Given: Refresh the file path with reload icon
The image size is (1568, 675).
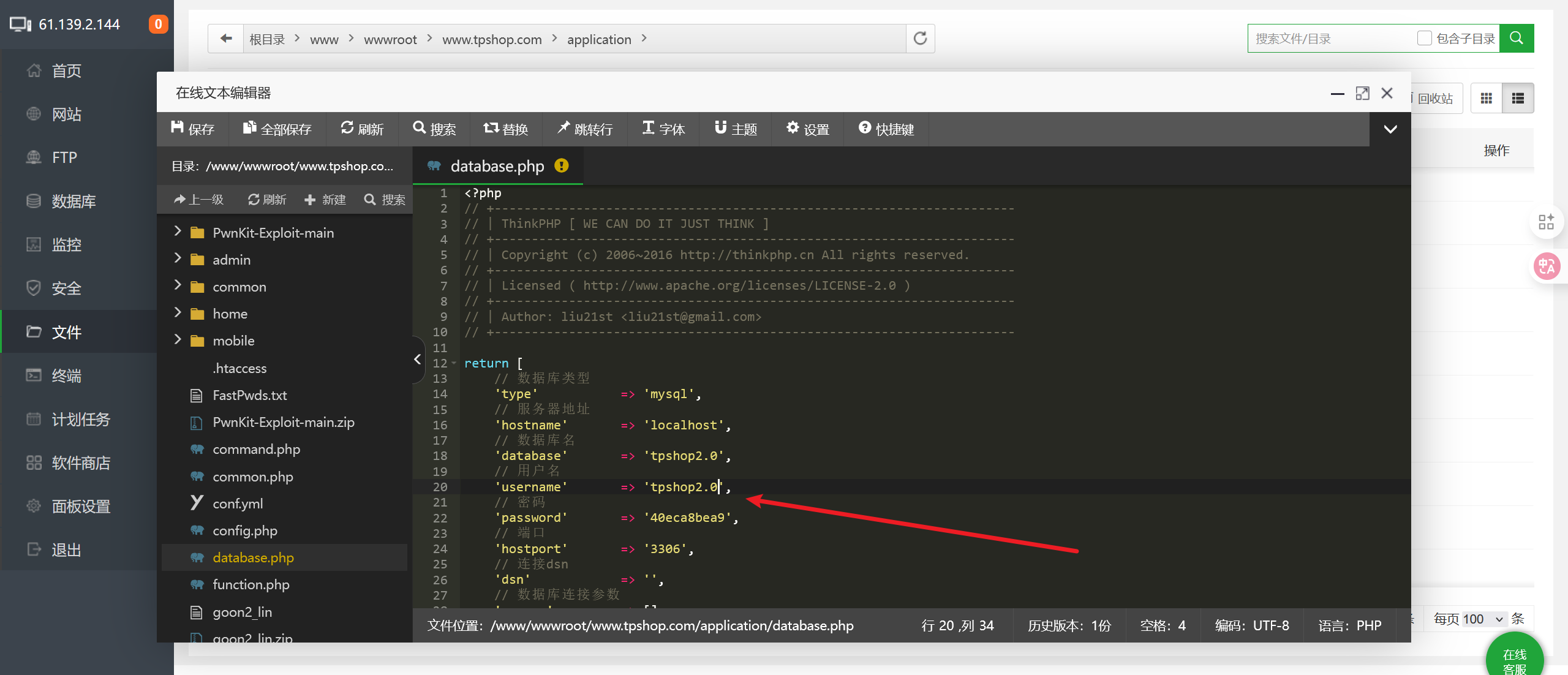Looking at the screenshot, I should [920, 39].
